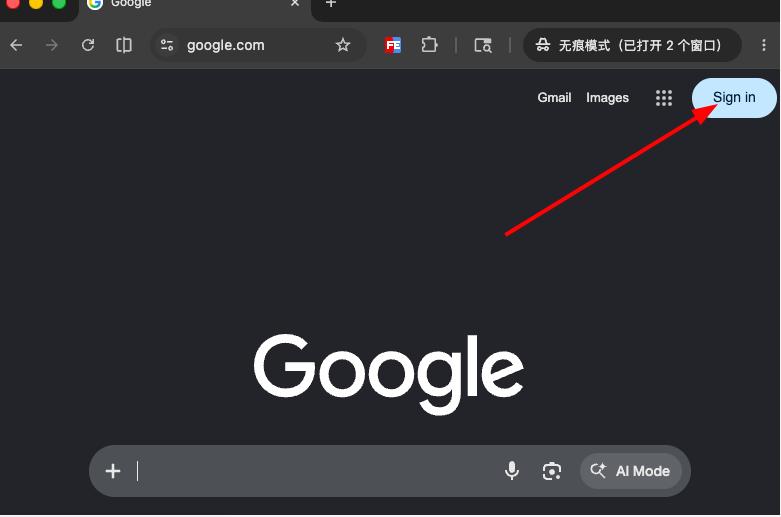The image size is (781, 517).
Task: Bookmark this page with the star icon
Action: (x=343, y=45)
